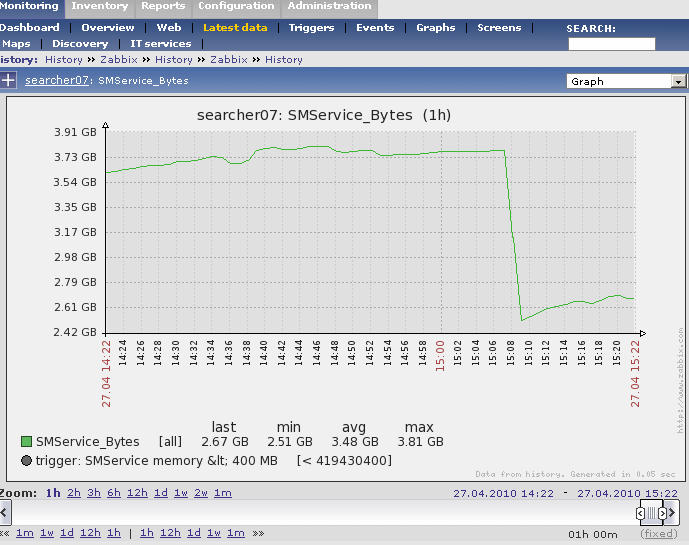Click the plus icon beside searcher07
The image size is (689, 545).
click(9, 80)
